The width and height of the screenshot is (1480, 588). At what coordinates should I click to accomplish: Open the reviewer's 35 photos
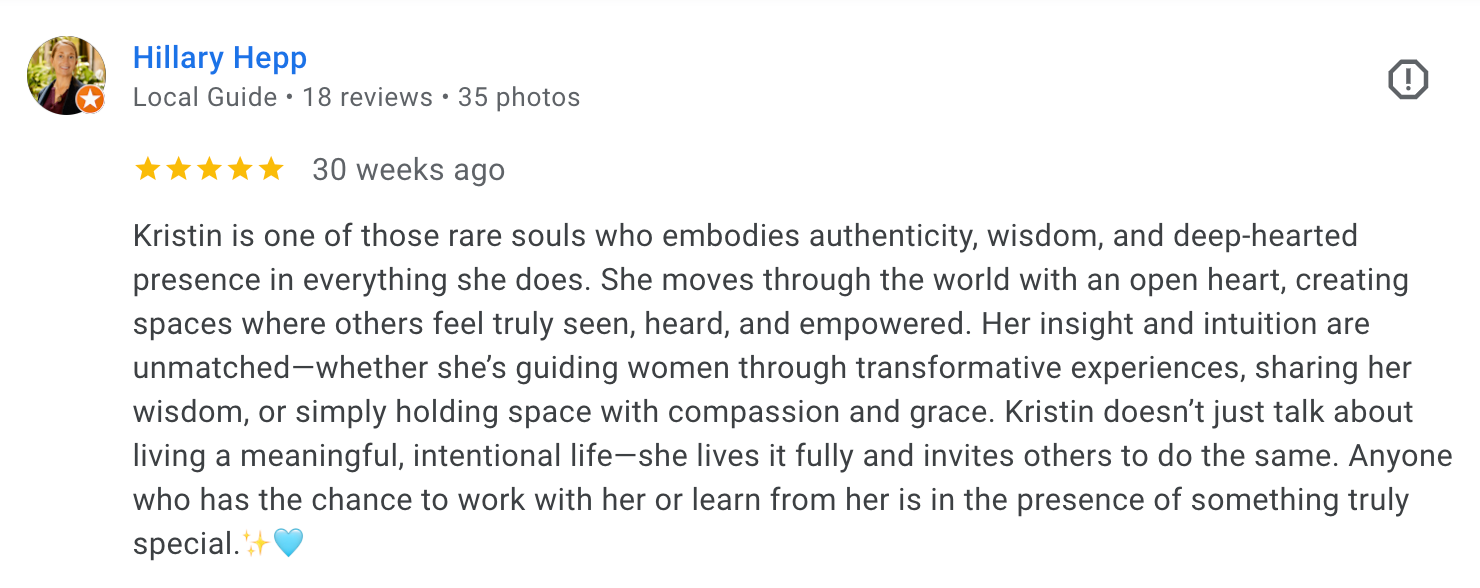point(519,97)
